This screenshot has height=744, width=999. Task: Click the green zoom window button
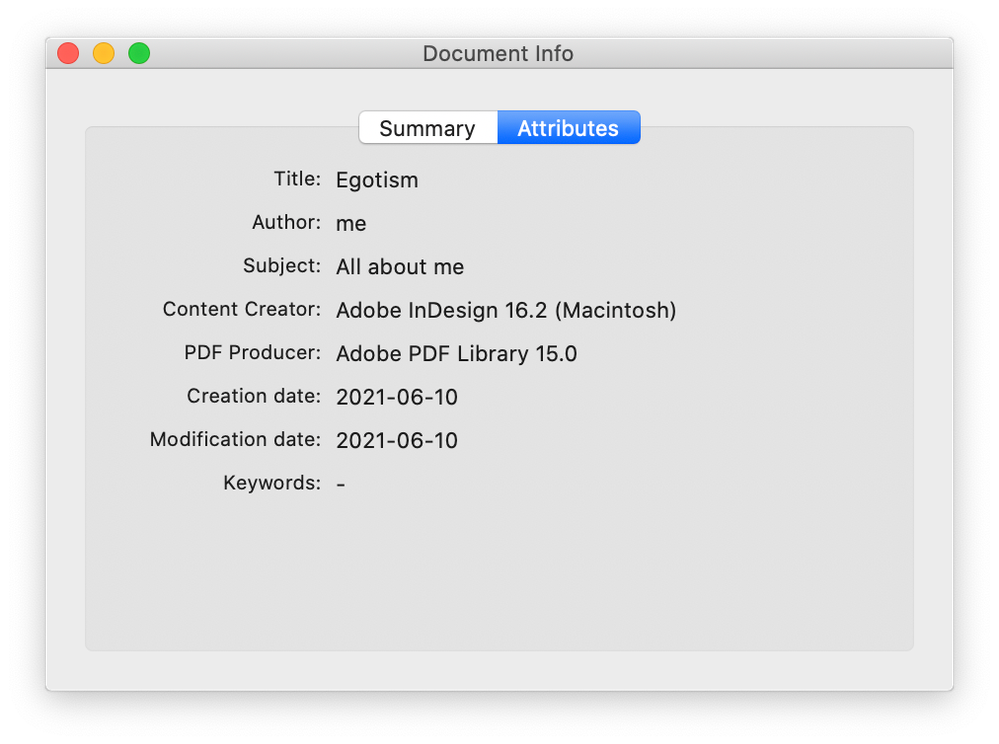click(139, 53)
